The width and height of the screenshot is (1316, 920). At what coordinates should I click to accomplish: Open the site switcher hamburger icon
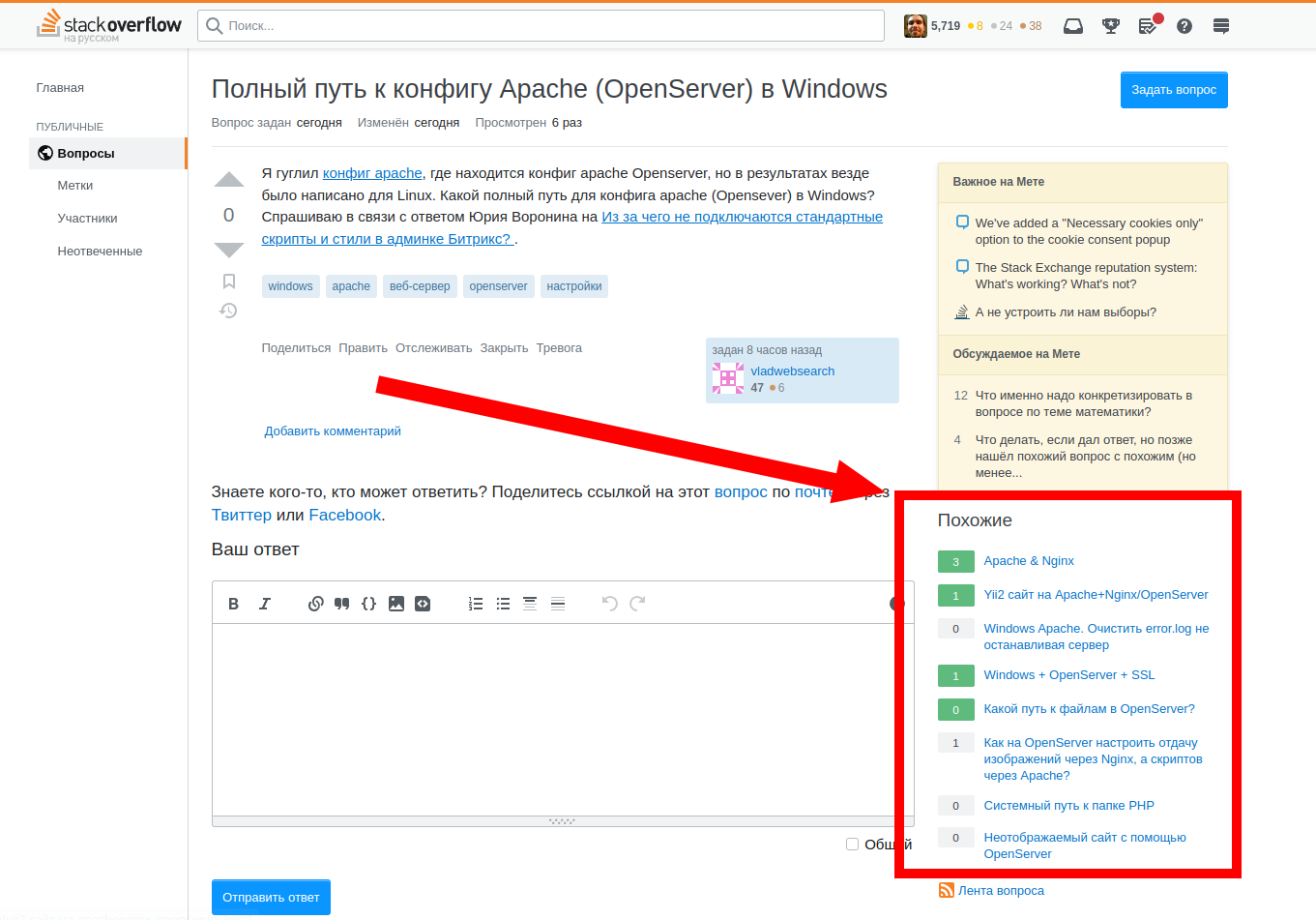1221,26
